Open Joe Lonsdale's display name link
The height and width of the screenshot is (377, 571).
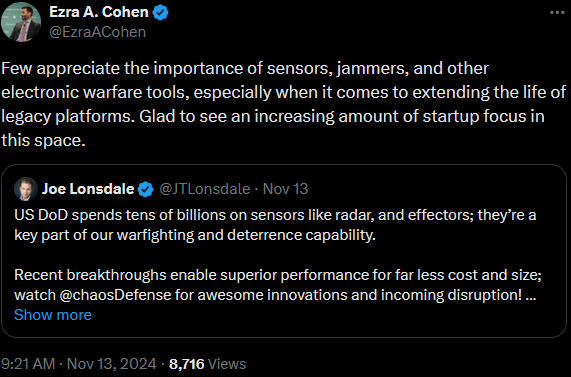pos(88,189)
